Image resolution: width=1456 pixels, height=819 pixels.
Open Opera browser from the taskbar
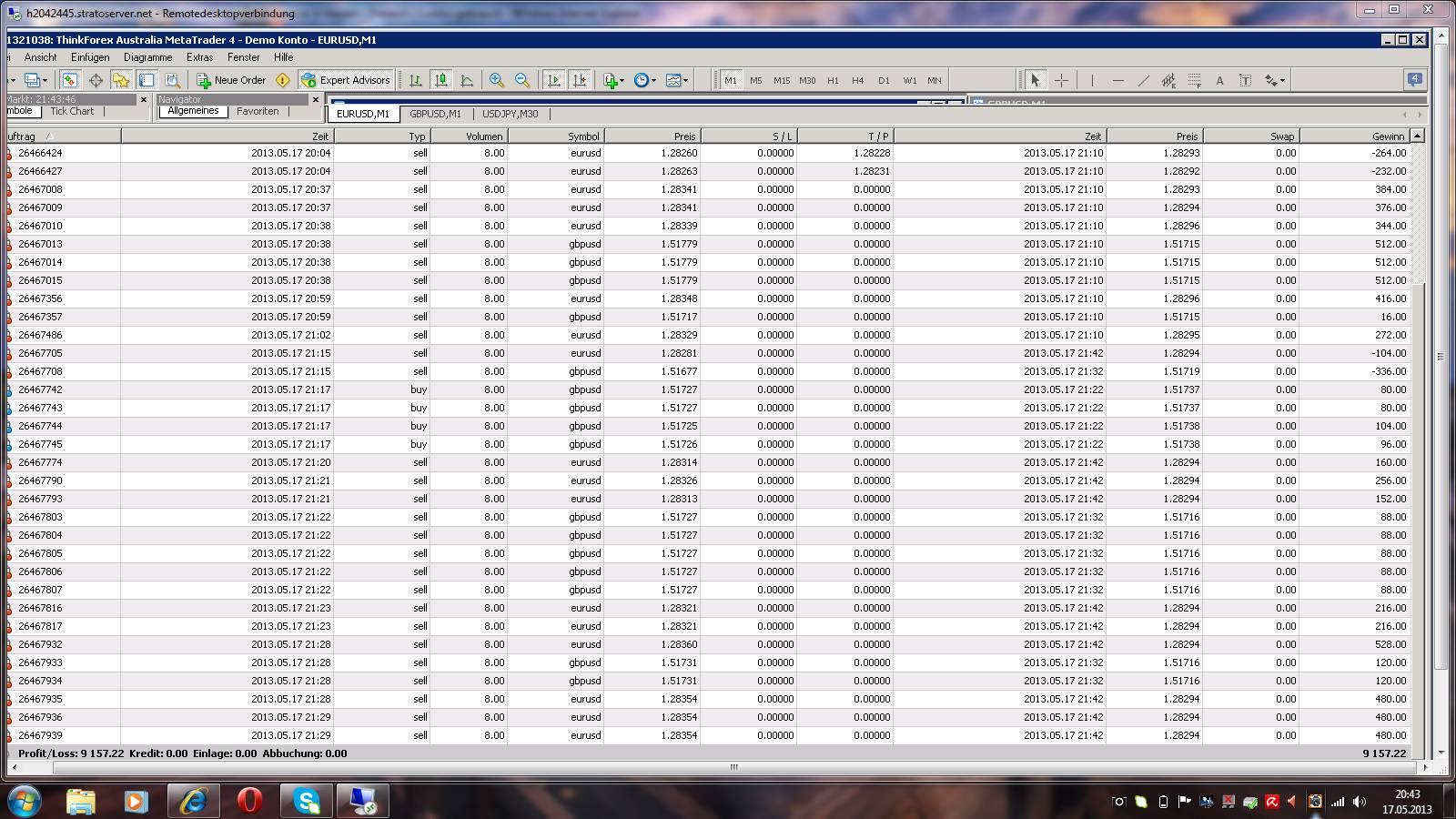tap(249, 801)
